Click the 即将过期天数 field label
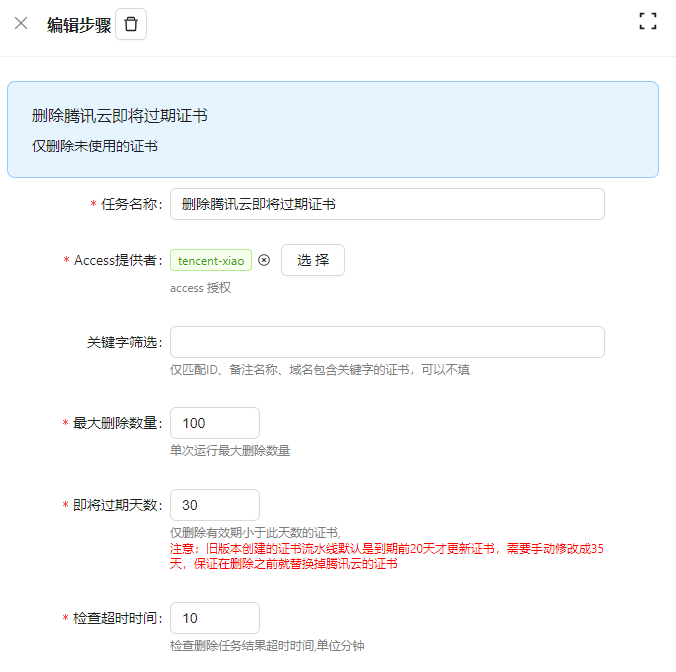Viewport: 676px width, 672px height. click(x=117, y=505)
